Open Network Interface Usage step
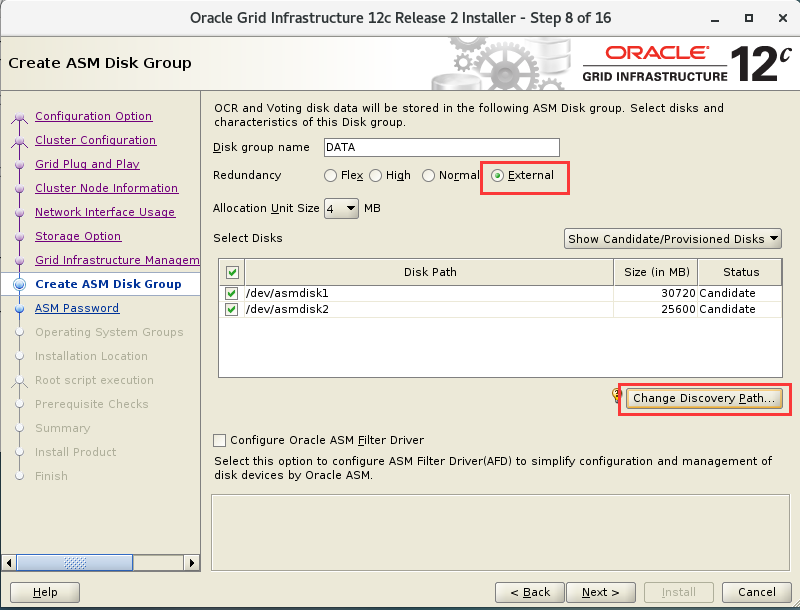Screen dimensions: 800x610 coord(105,212)
